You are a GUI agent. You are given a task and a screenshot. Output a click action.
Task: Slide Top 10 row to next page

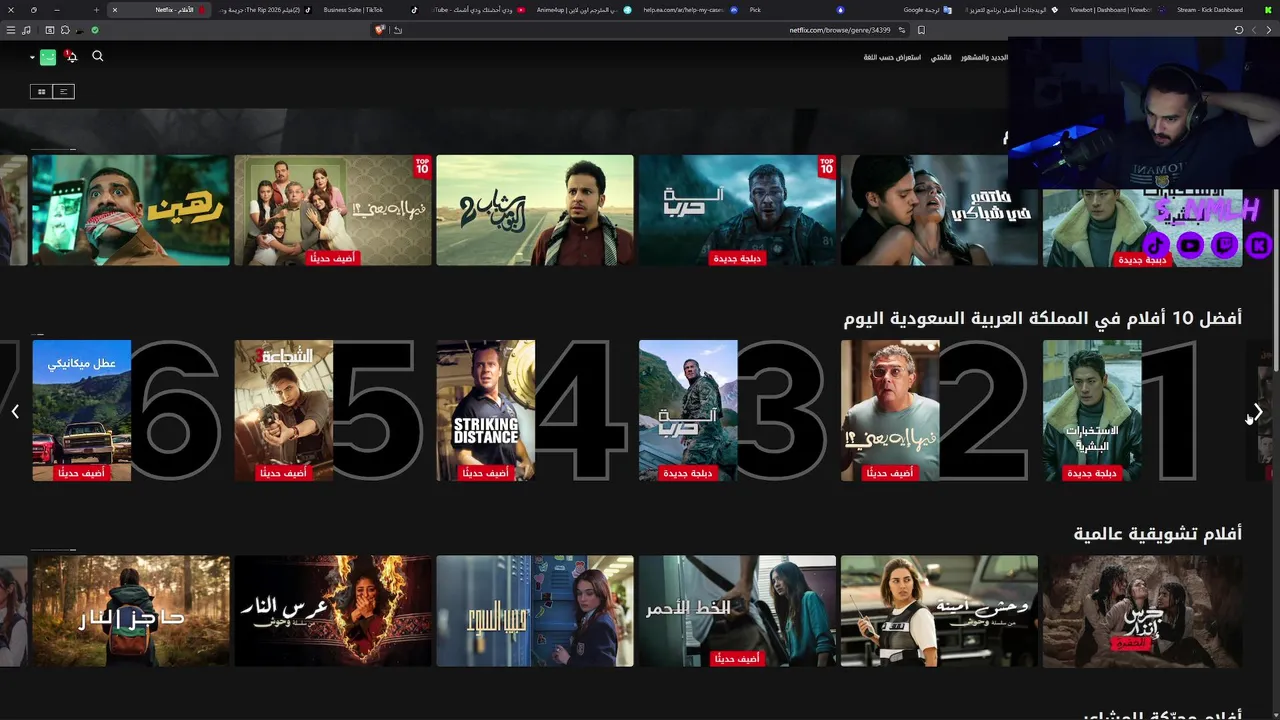tap(15, 411)
